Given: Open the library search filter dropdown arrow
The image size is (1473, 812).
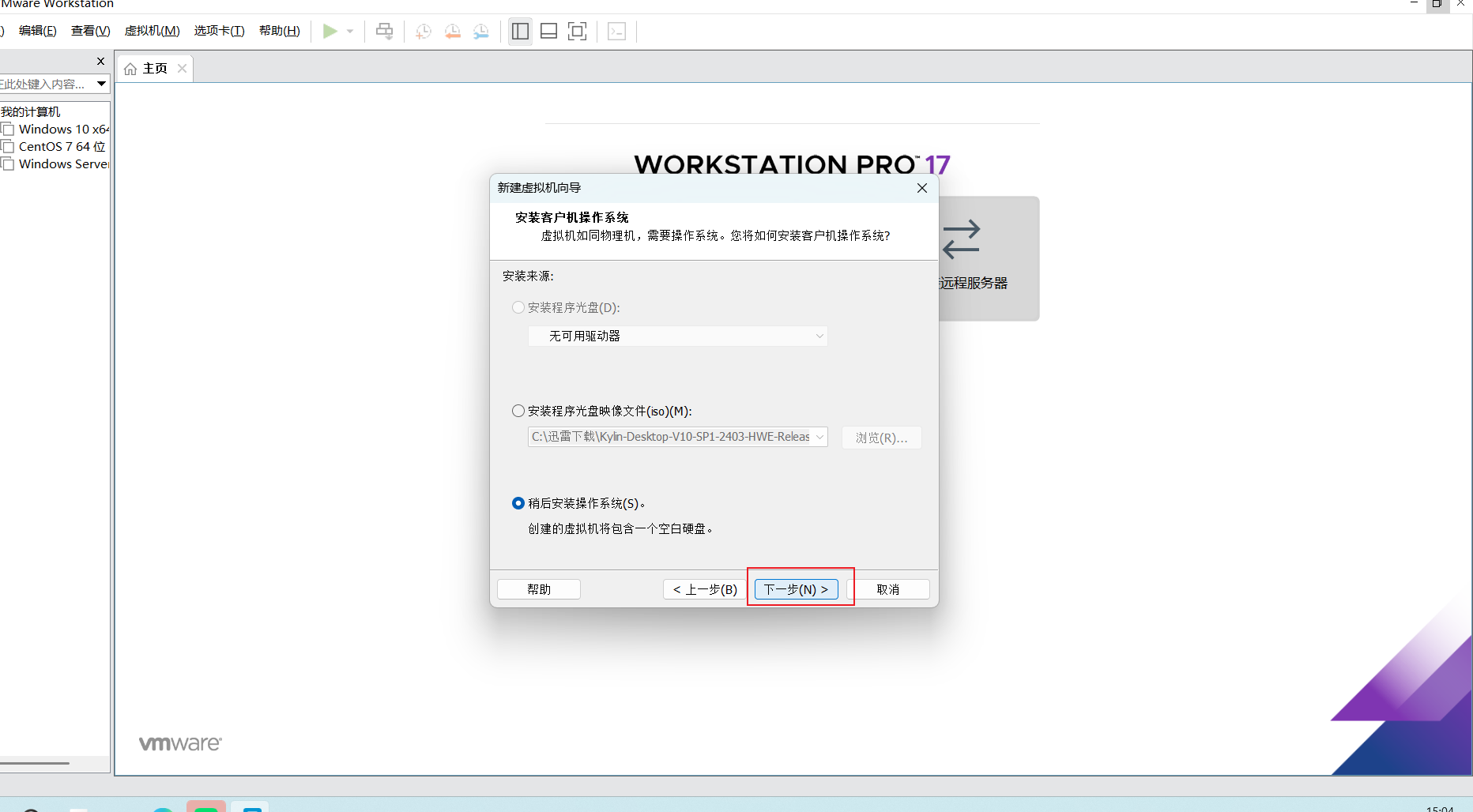Looking at the screenshot, I should click(102, 84).
